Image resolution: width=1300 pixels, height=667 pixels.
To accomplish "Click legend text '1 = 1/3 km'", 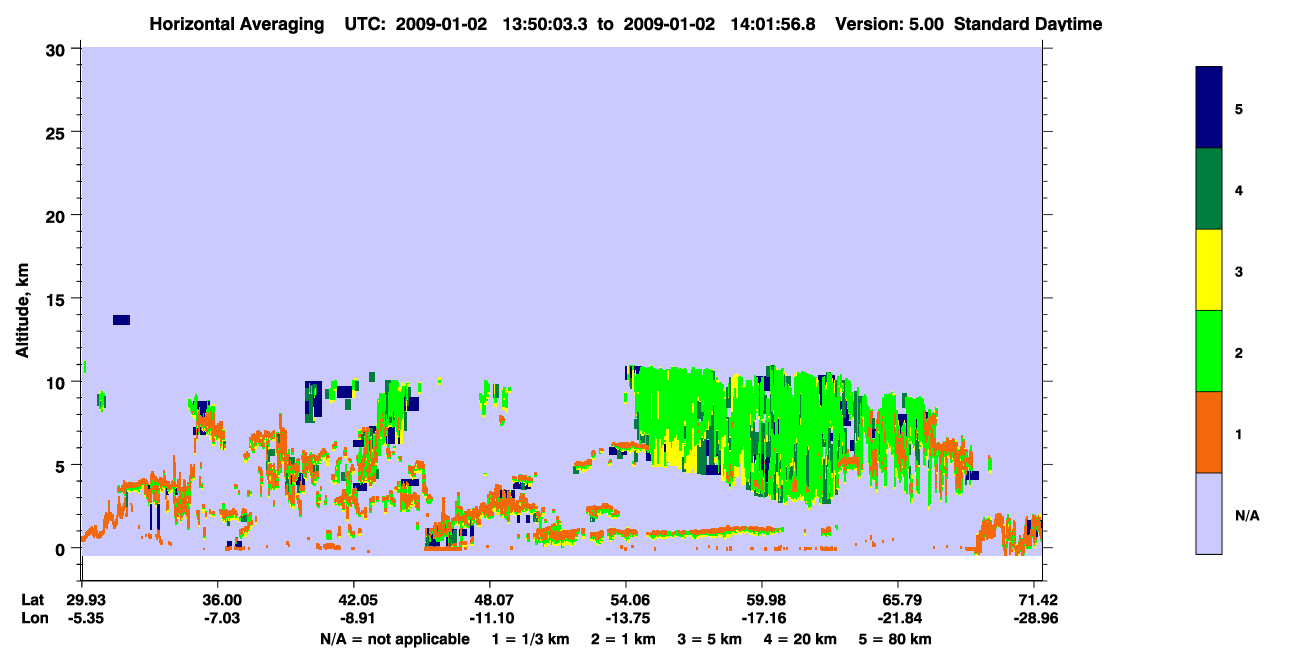I will pos(531,639).
